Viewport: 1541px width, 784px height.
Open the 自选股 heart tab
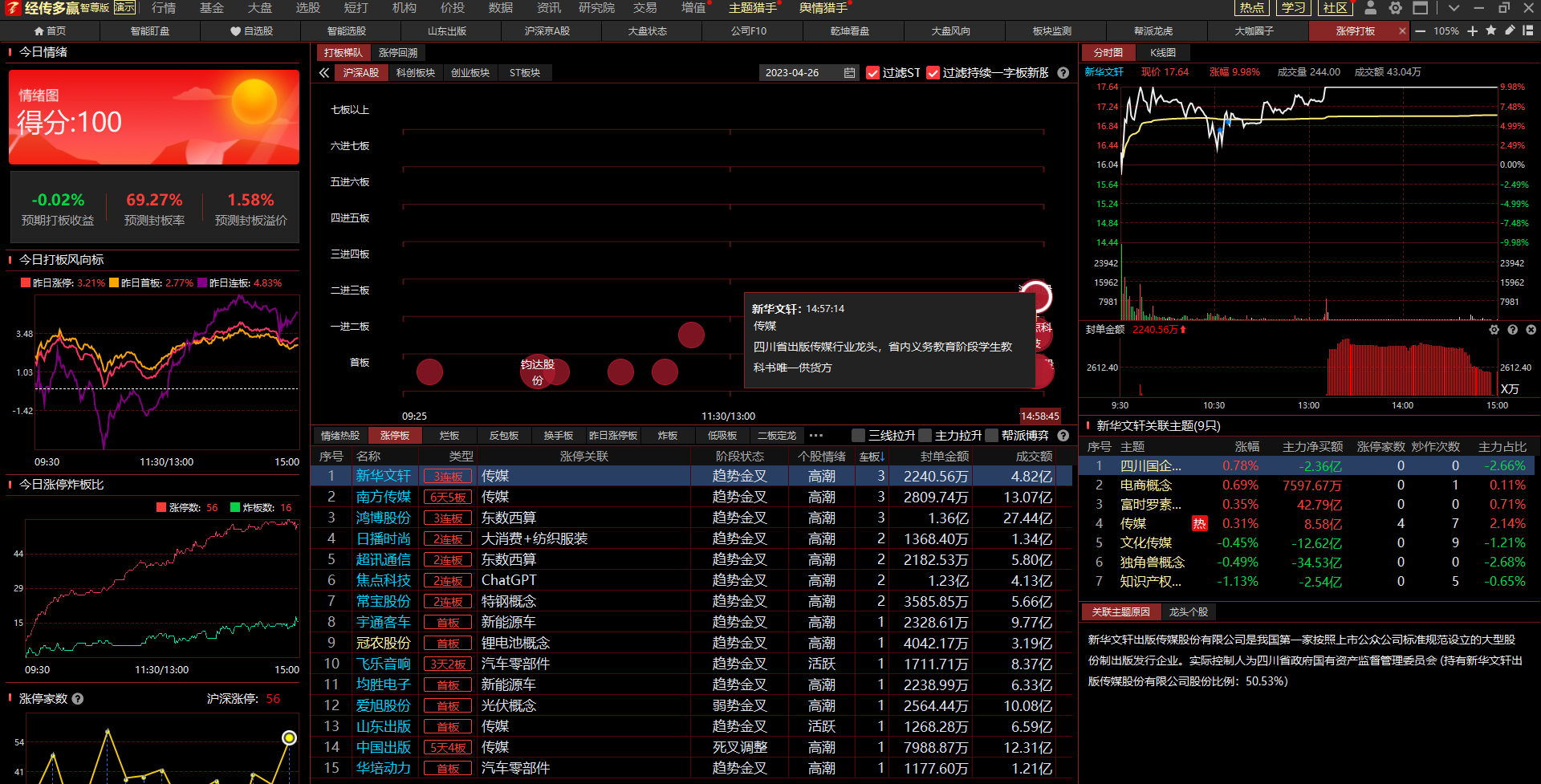click(251, 31)
